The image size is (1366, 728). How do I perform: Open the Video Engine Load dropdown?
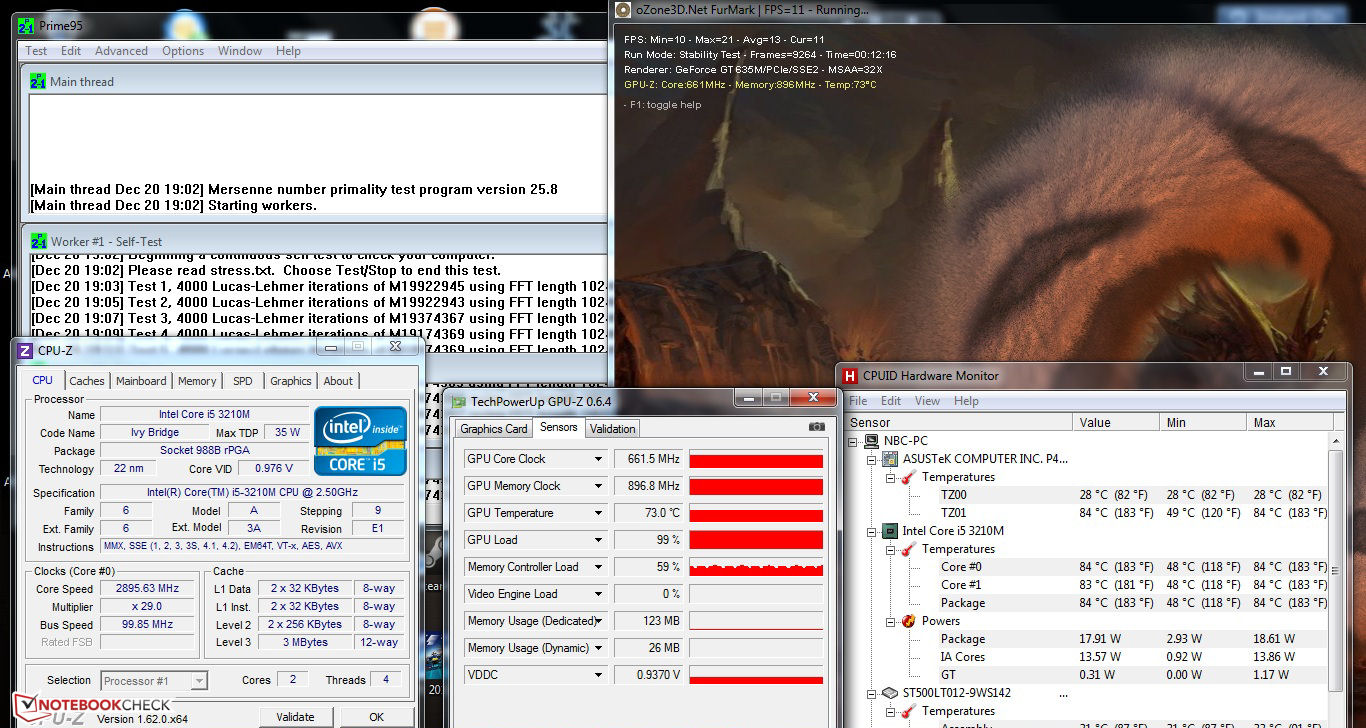[x=599, y=594]
